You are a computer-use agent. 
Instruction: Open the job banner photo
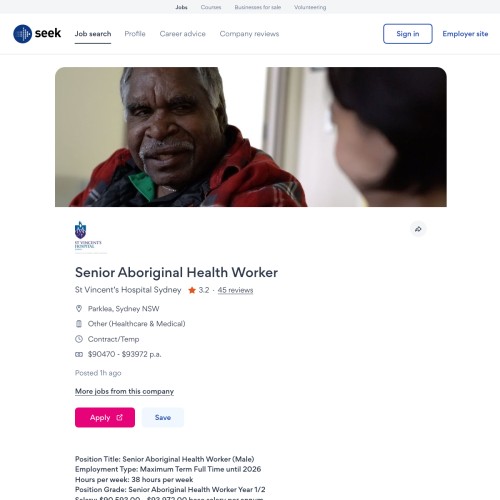(251, 137)
